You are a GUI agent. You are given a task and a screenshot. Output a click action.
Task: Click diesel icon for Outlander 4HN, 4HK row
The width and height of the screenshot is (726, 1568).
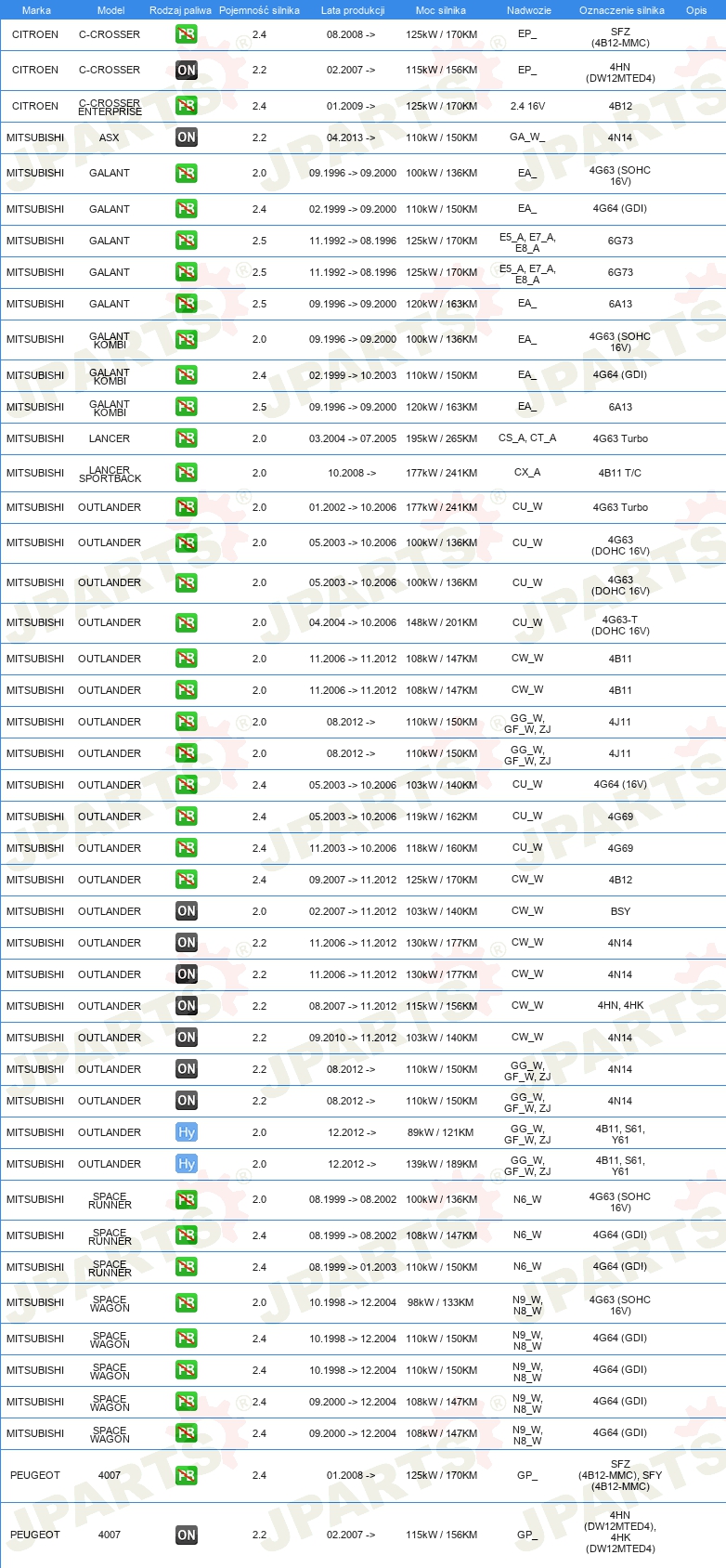click(x=187, y=1006)
